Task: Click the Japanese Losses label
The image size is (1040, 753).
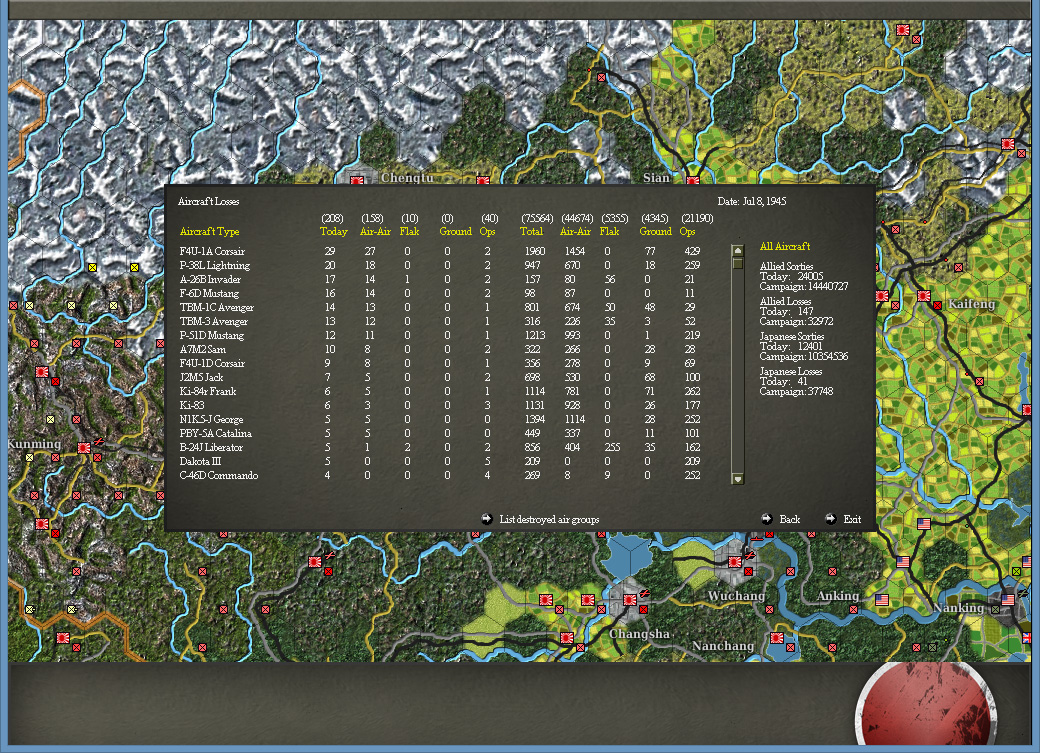Action: [x=791, y=372]
